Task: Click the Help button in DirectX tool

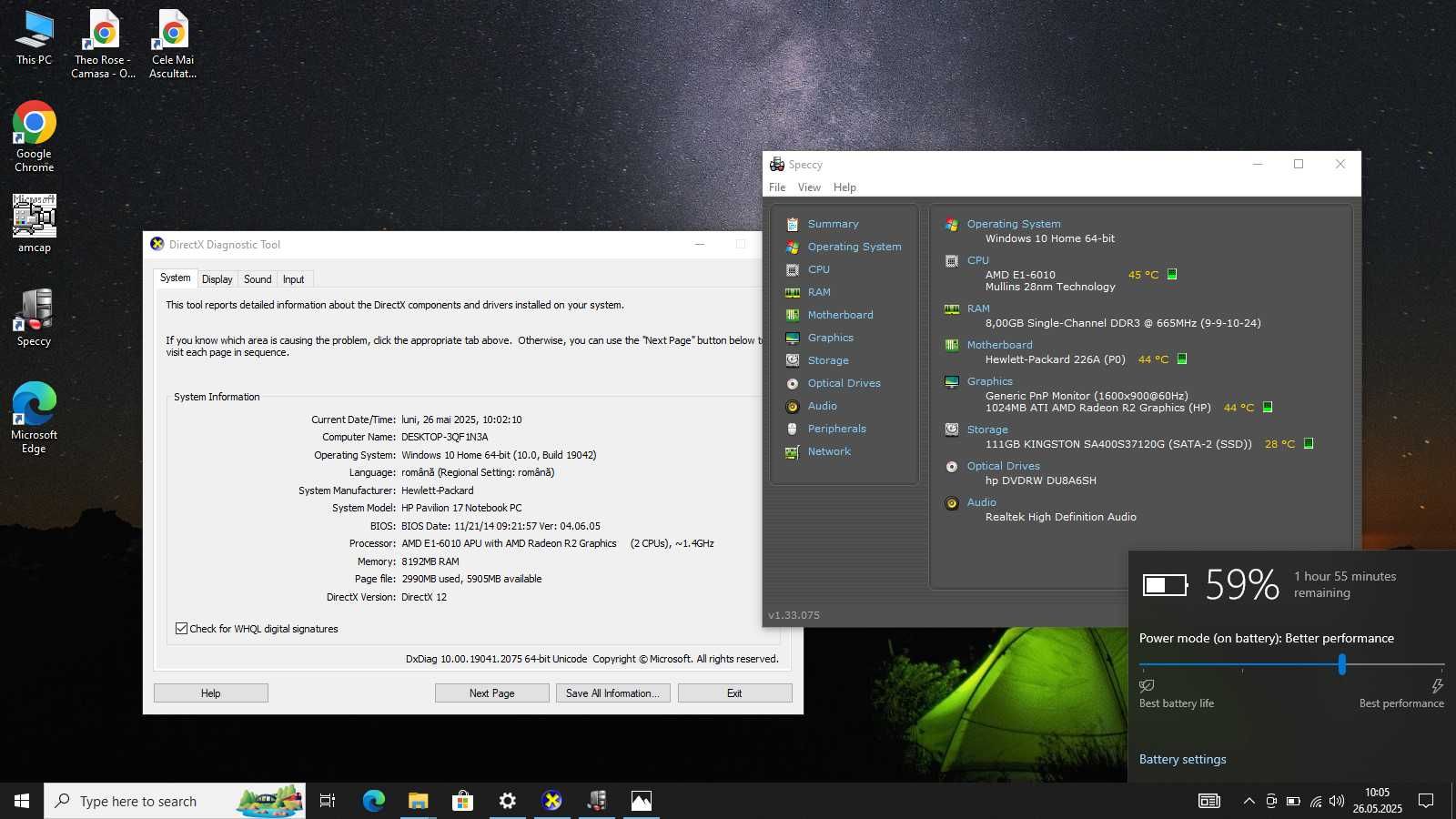Action: click(211, 693)
